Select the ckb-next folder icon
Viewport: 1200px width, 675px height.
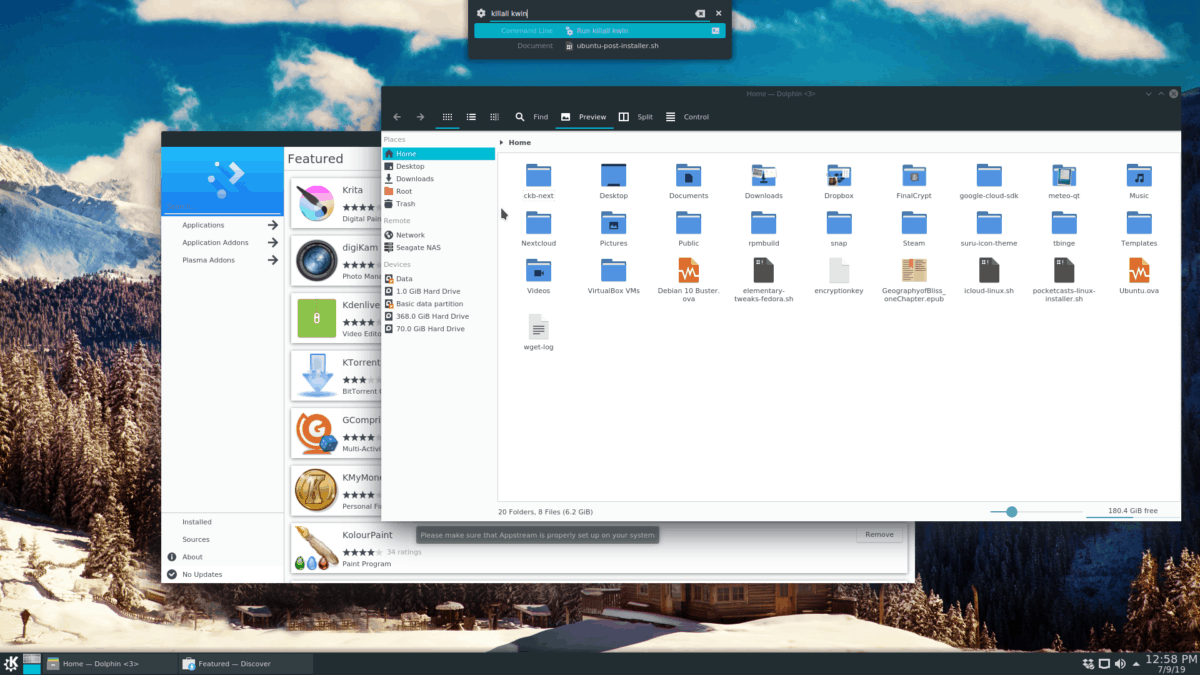pyautogui.click(x=538, y=176)
